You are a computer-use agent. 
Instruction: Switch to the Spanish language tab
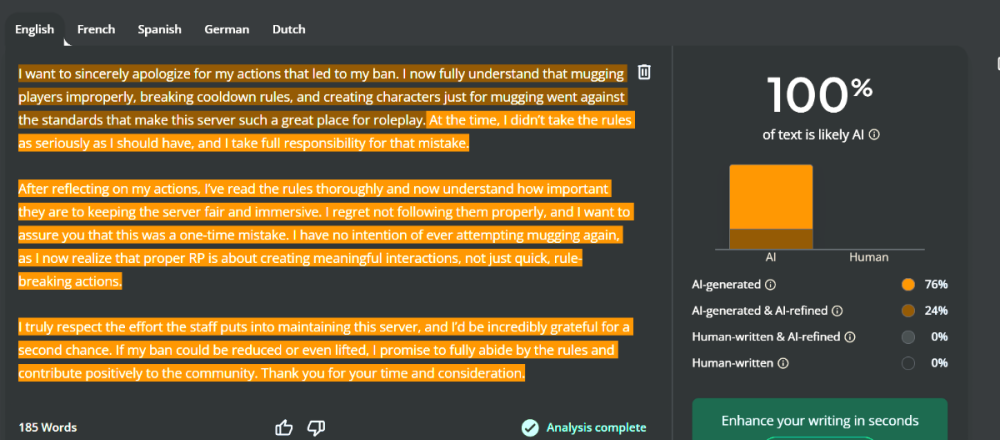pyautogui.click(x=160, y=30)
